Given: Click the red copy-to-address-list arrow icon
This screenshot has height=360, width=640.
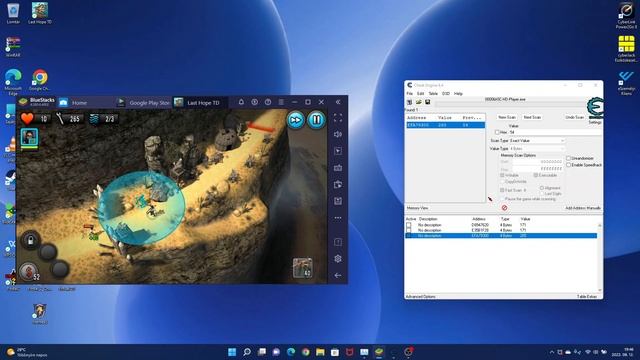Looking at the screenshot, I should coord(490,199).
